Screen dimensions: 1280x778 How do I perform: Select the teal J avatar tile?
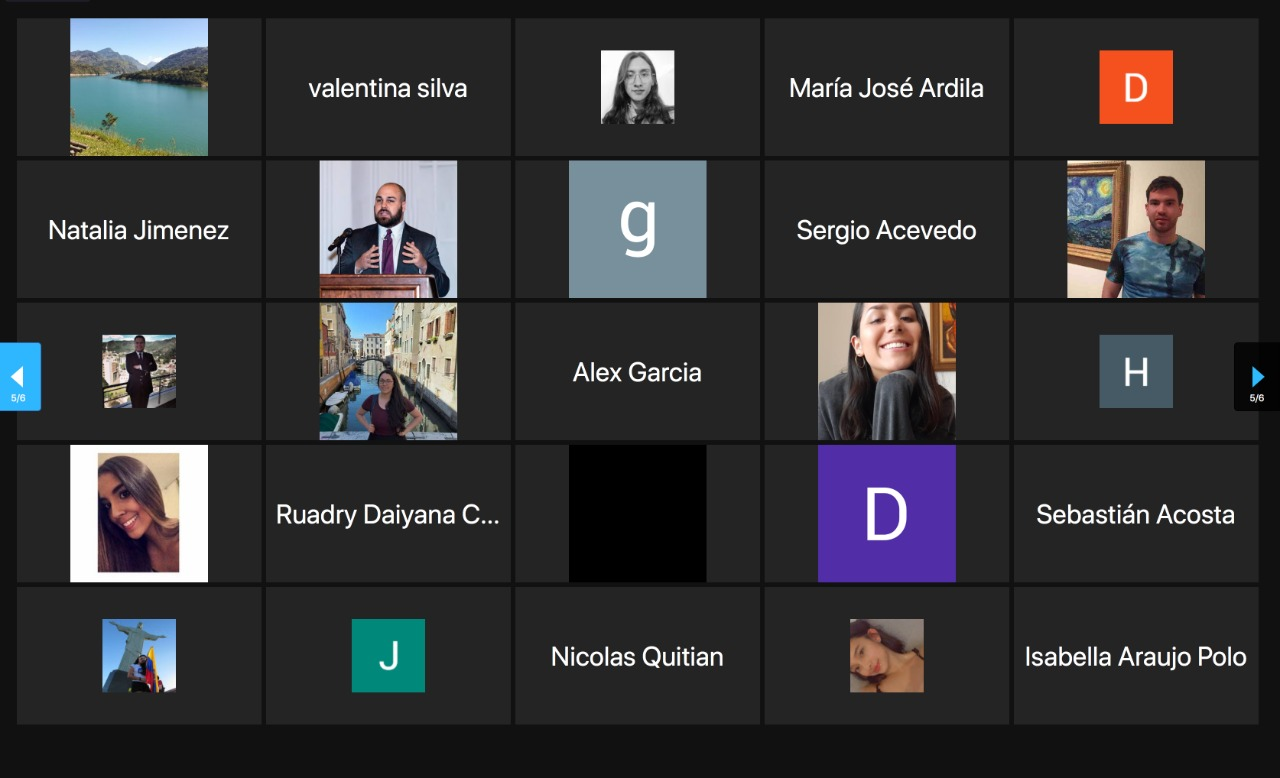click(x=388, y=655)
